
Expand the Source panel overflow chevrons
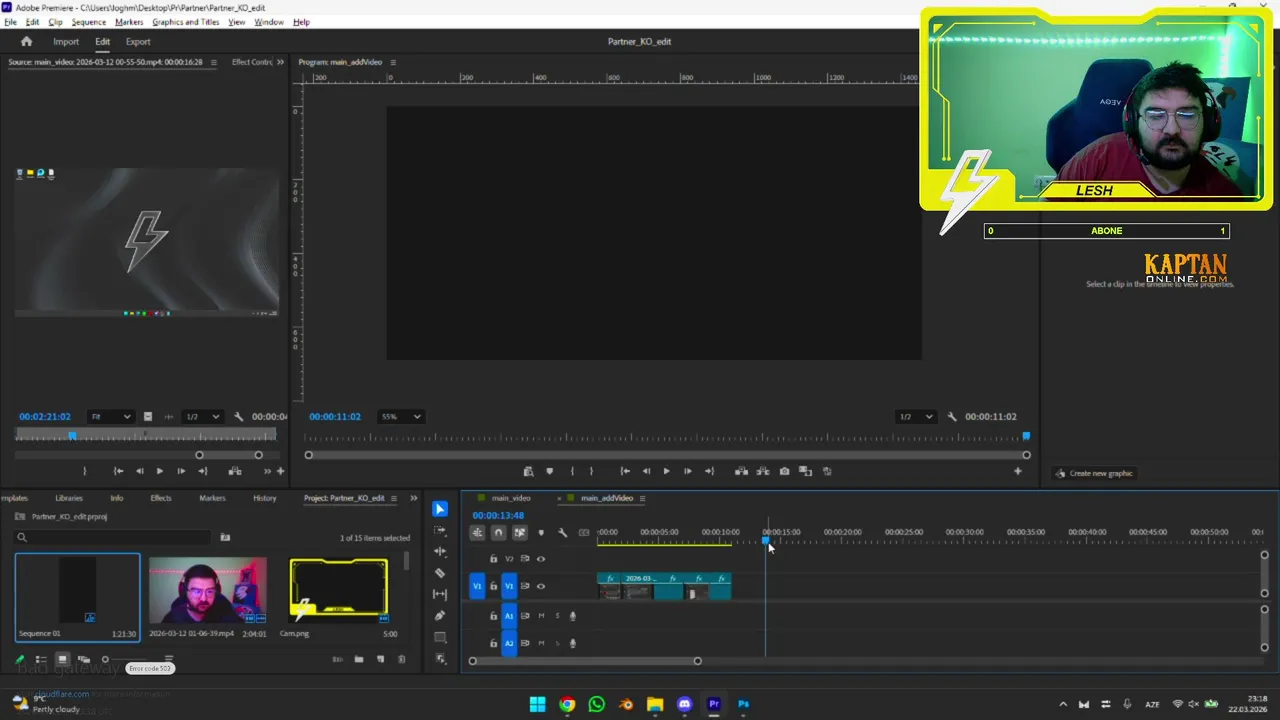click(280, 62)
